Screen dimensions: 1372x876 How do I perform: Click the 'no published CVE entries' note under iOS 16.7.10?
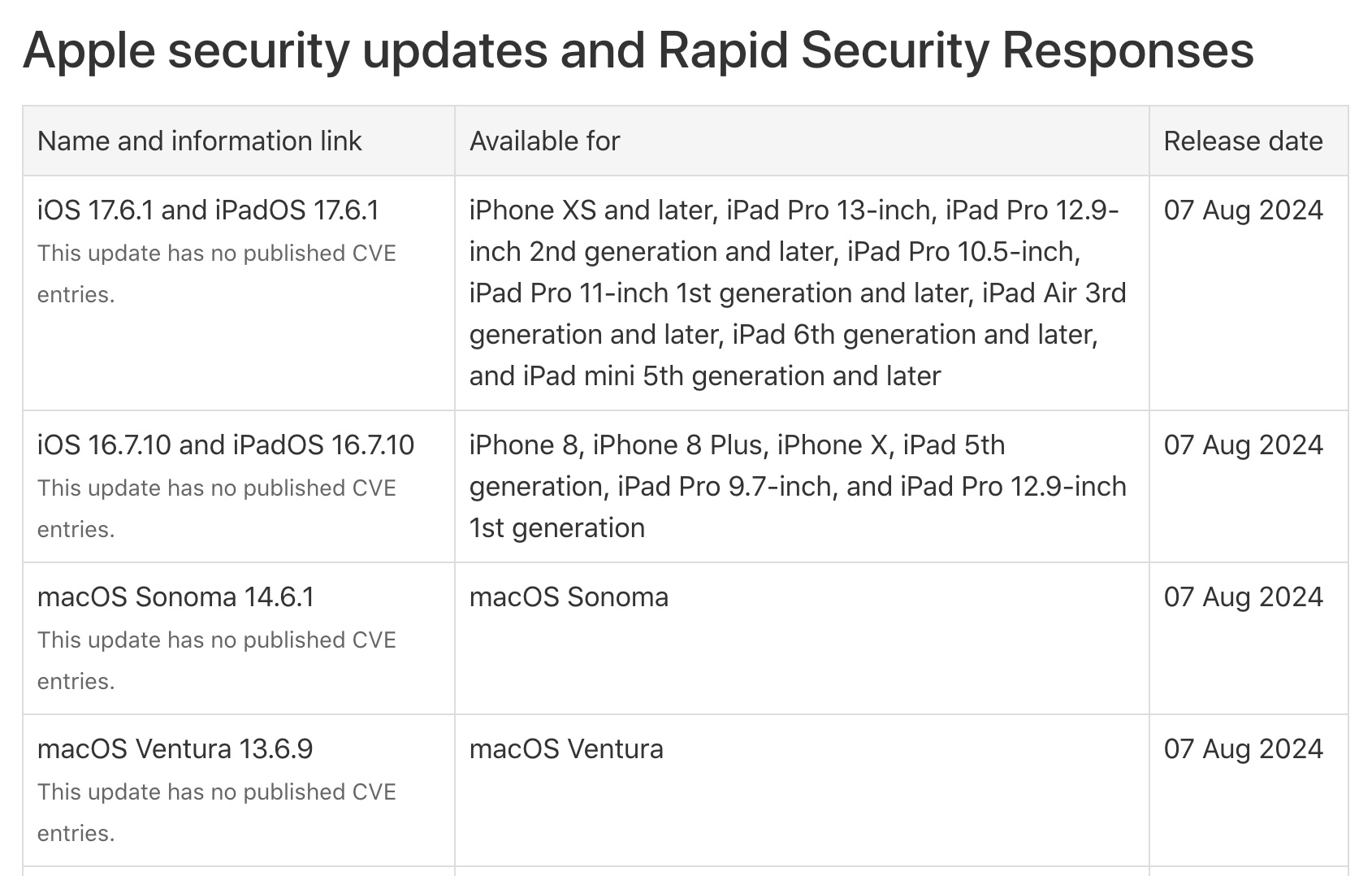click(x=216, y=509)
